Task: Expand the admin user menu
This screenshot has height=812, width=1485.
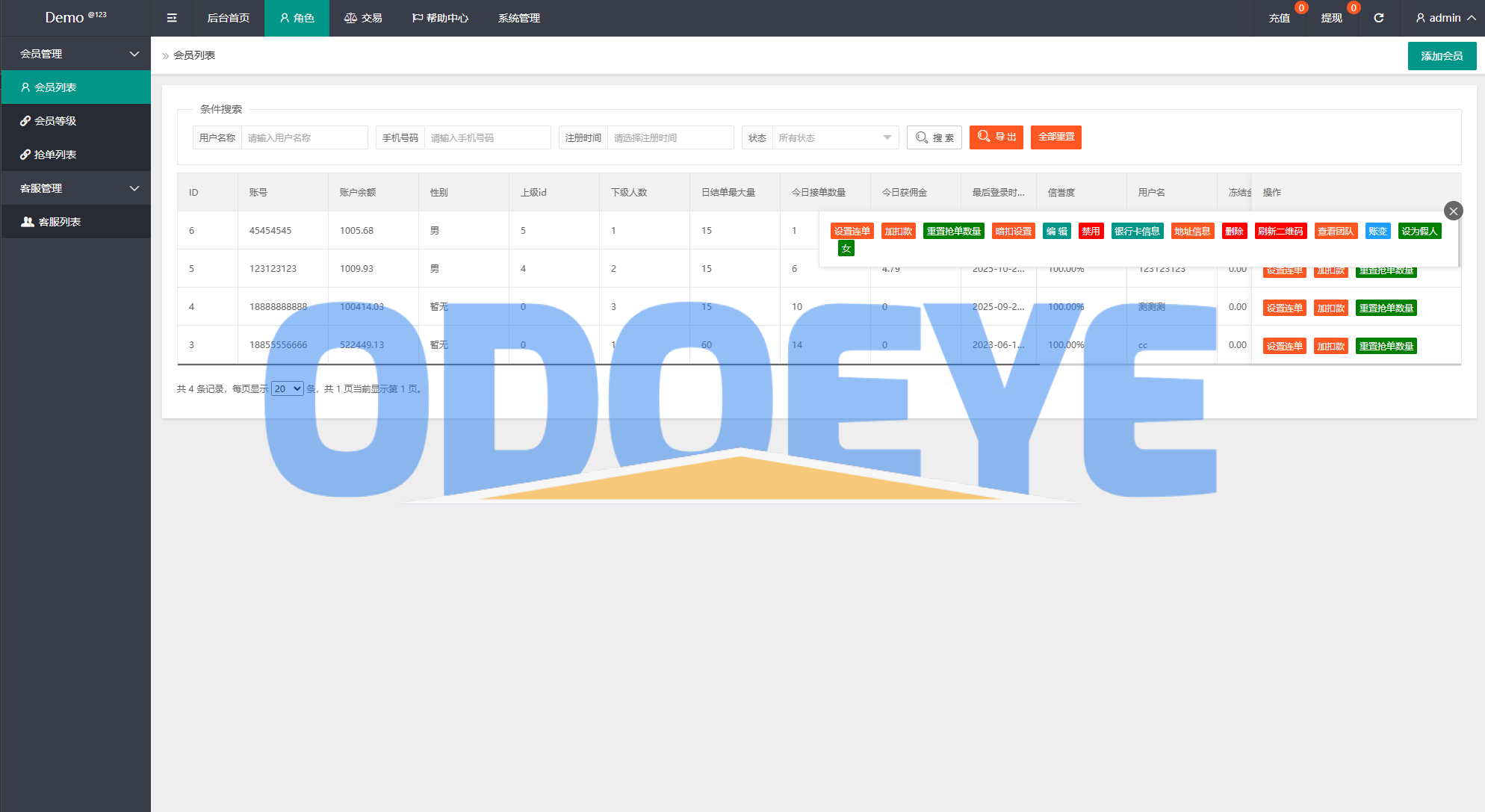Action: point(1445,18)
